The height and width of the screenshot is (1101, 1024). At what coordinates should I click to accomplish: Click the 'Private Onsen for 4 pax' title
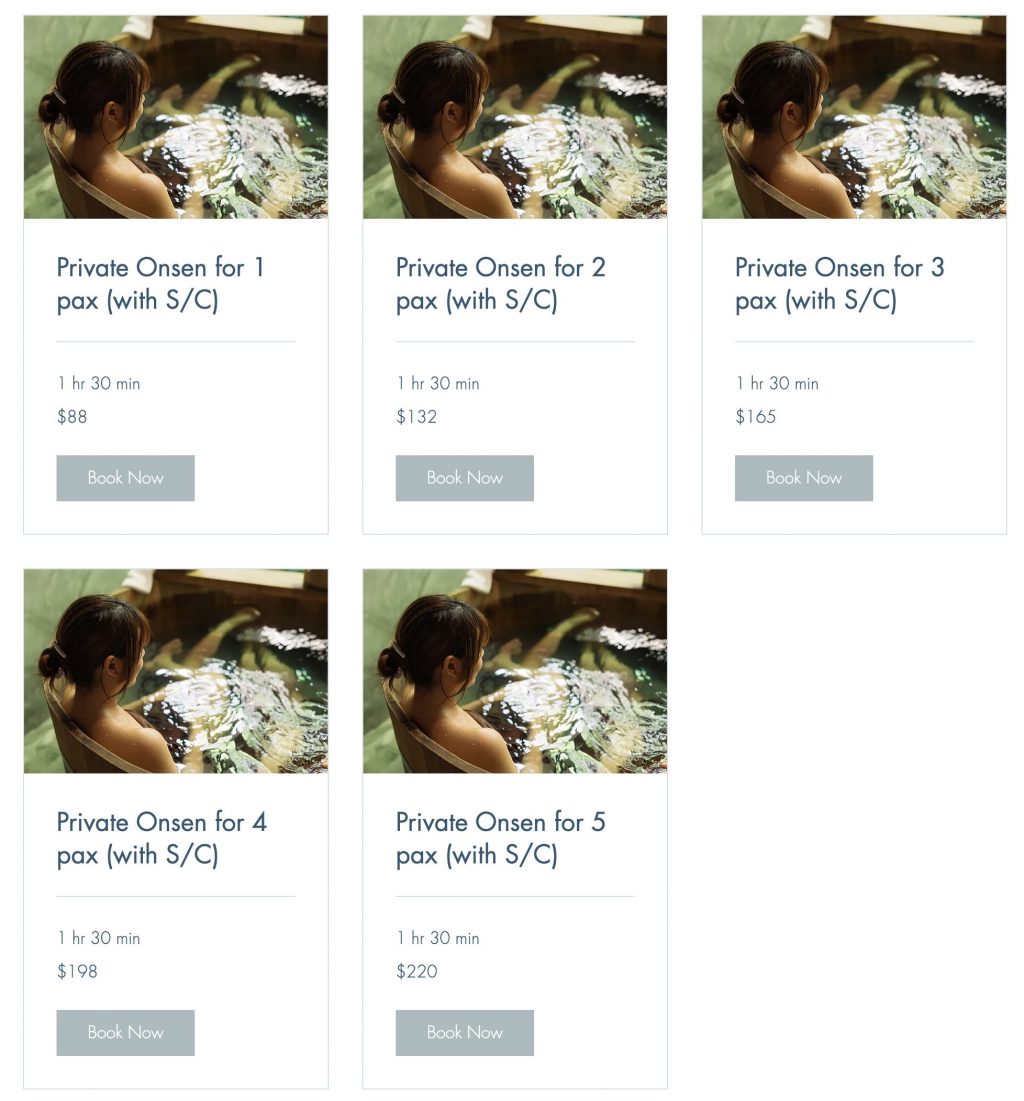tap(161, 838)
